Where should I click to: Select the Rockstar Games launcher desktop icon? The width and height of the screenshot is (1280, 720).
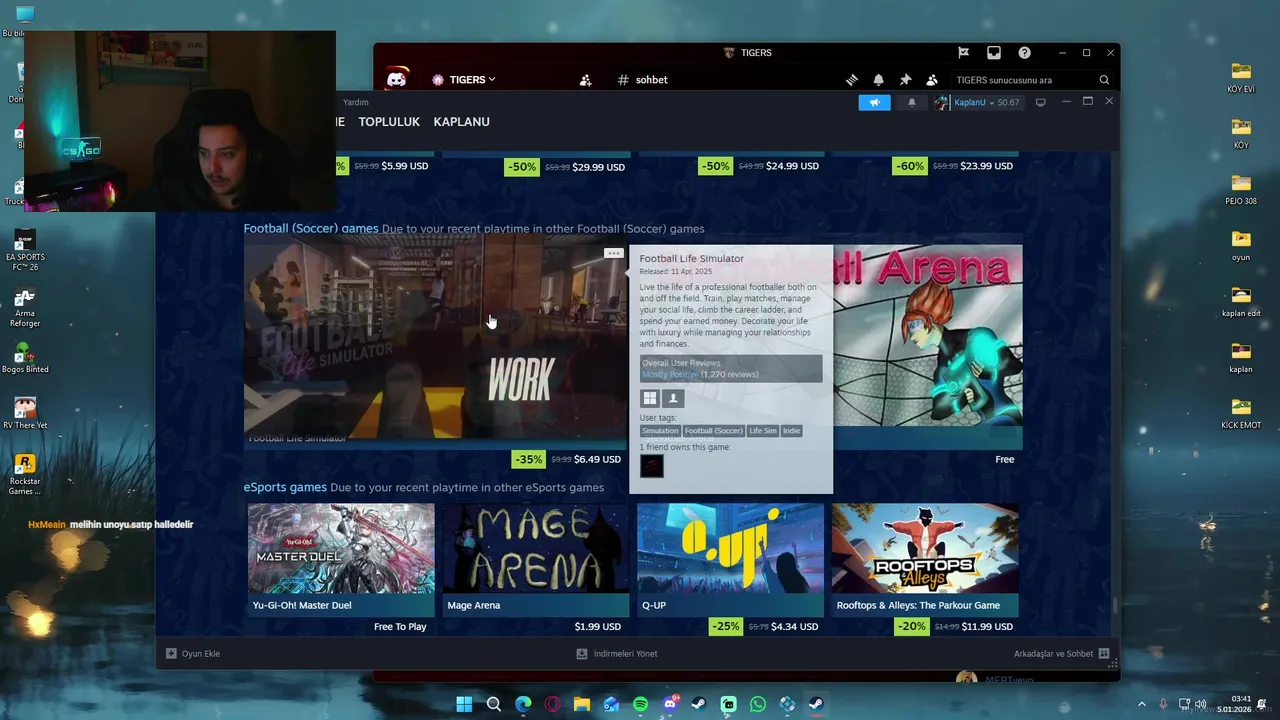coord(25,474)
